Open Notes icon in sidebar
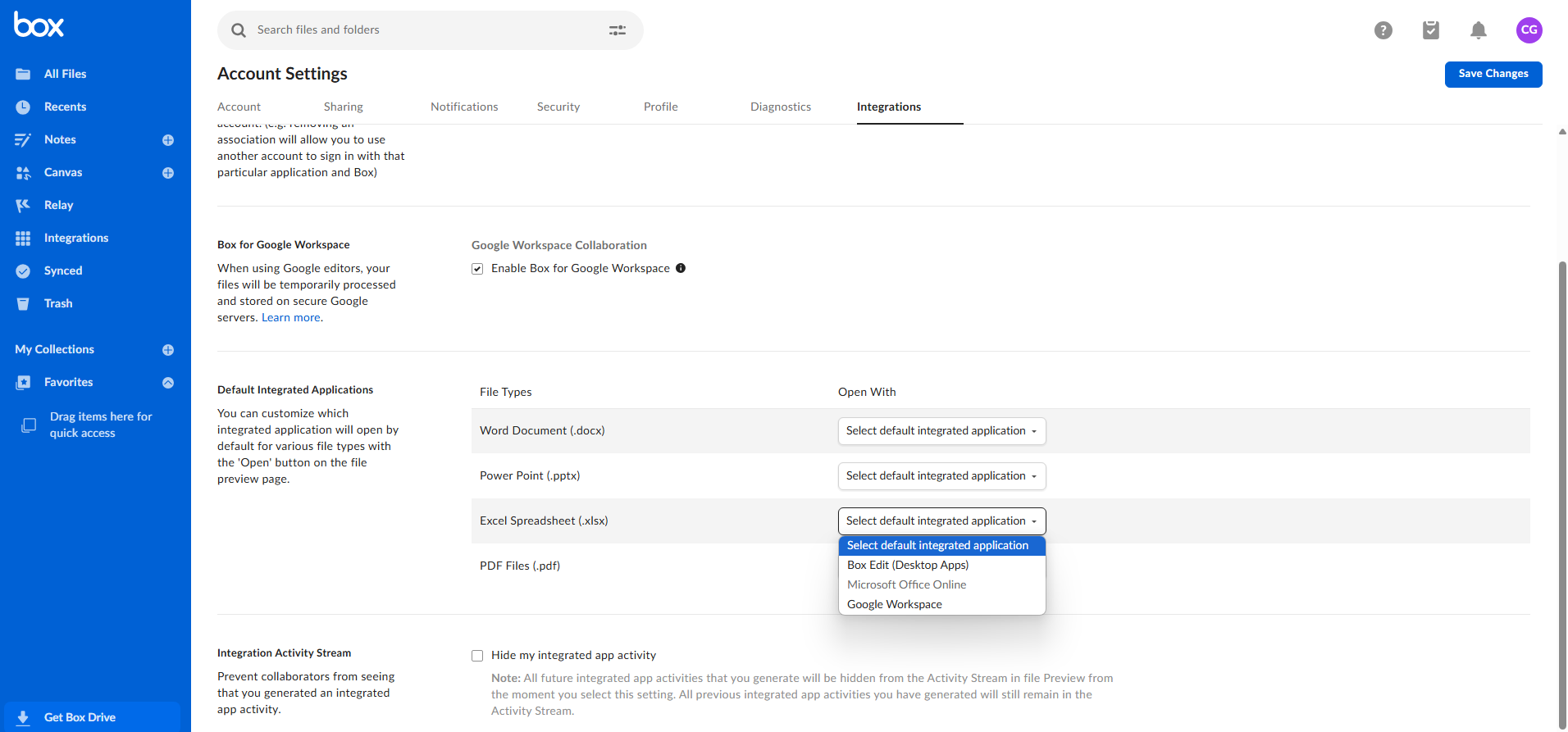The width and height of the screenshot is (1568, 732). [23, 139]
